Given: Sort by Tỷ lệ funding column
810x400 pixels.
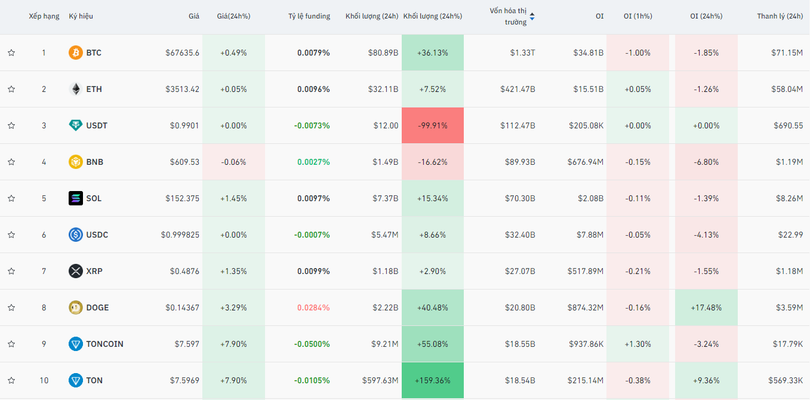Looking at the screenshot, I should click(308, 16).
